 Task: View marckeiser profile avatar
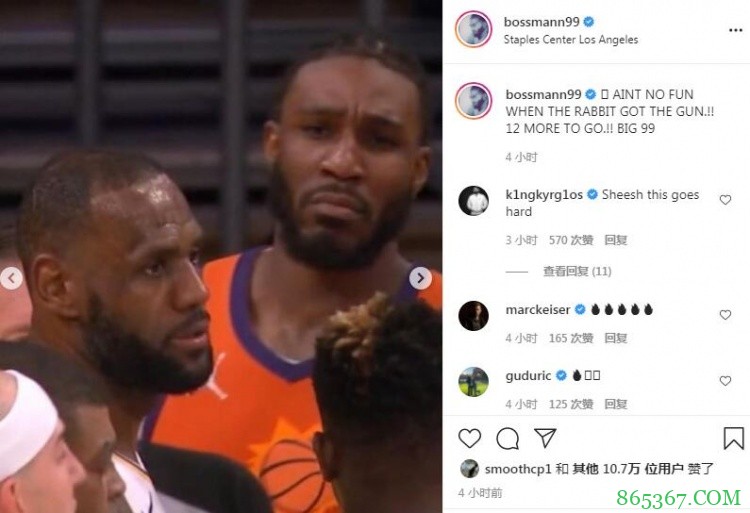[474, 316]
